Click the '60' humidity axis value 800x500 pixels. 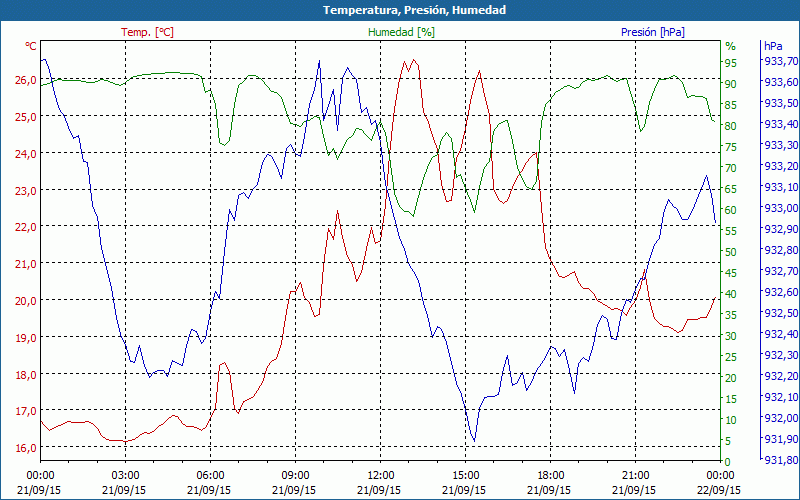[x=731, y=210]
